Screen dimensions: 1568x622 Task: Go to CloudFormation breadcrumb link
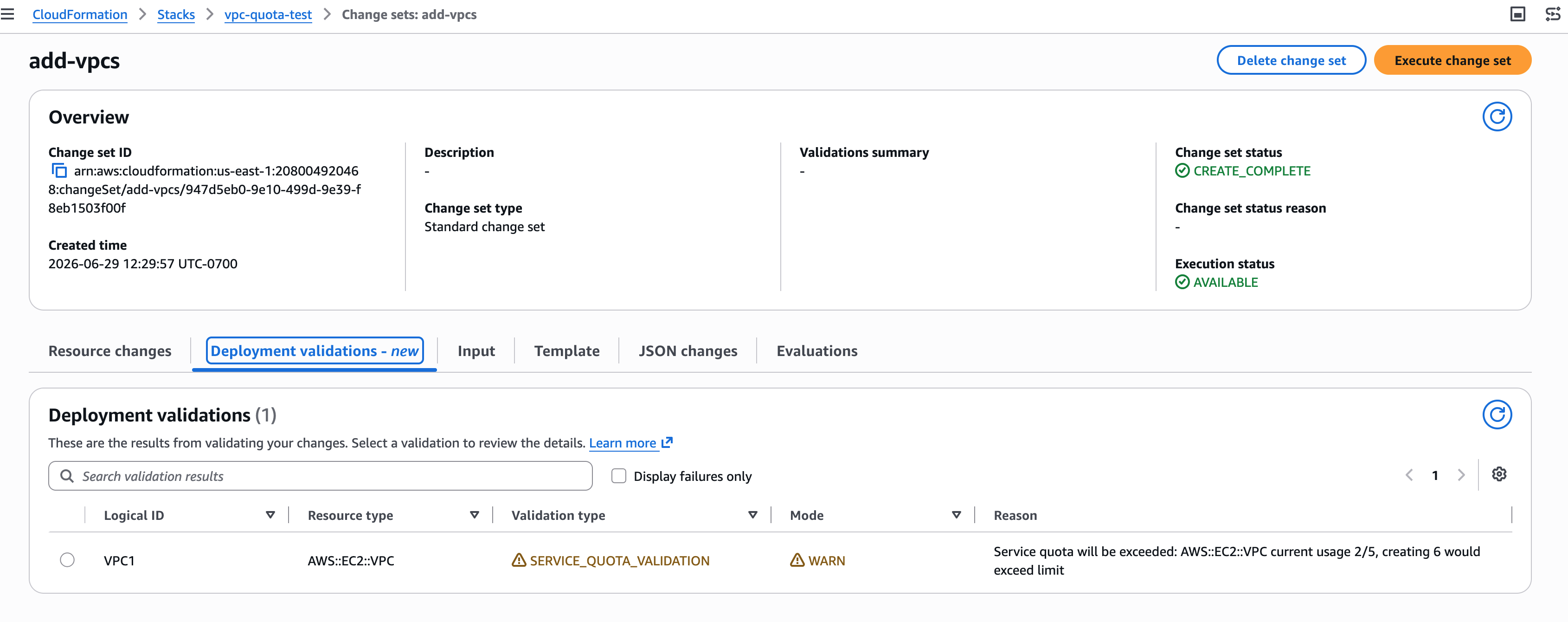pyautogui.click(x=80, y=14)
